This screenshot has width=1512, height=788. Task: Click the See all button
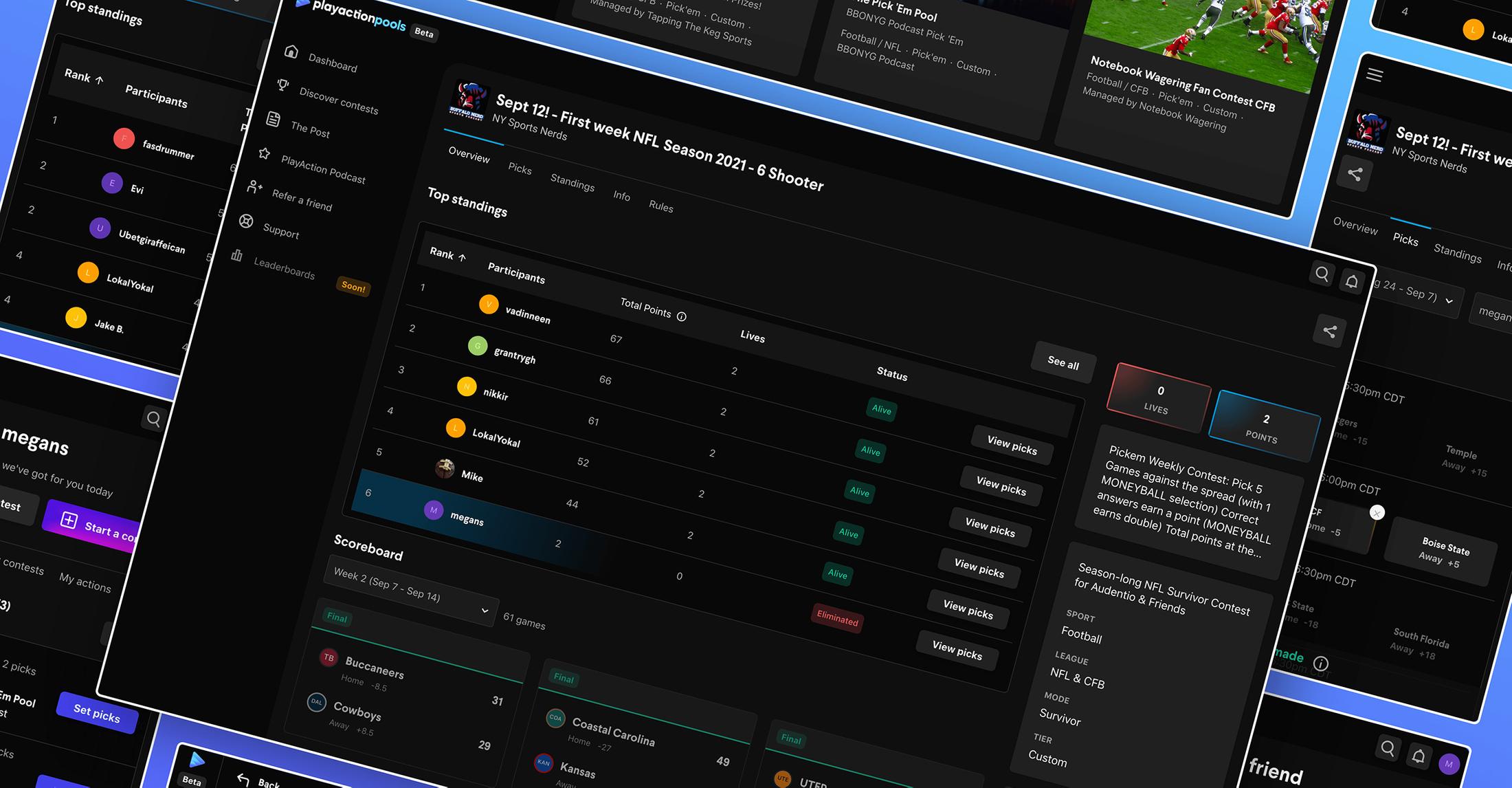1063,362
